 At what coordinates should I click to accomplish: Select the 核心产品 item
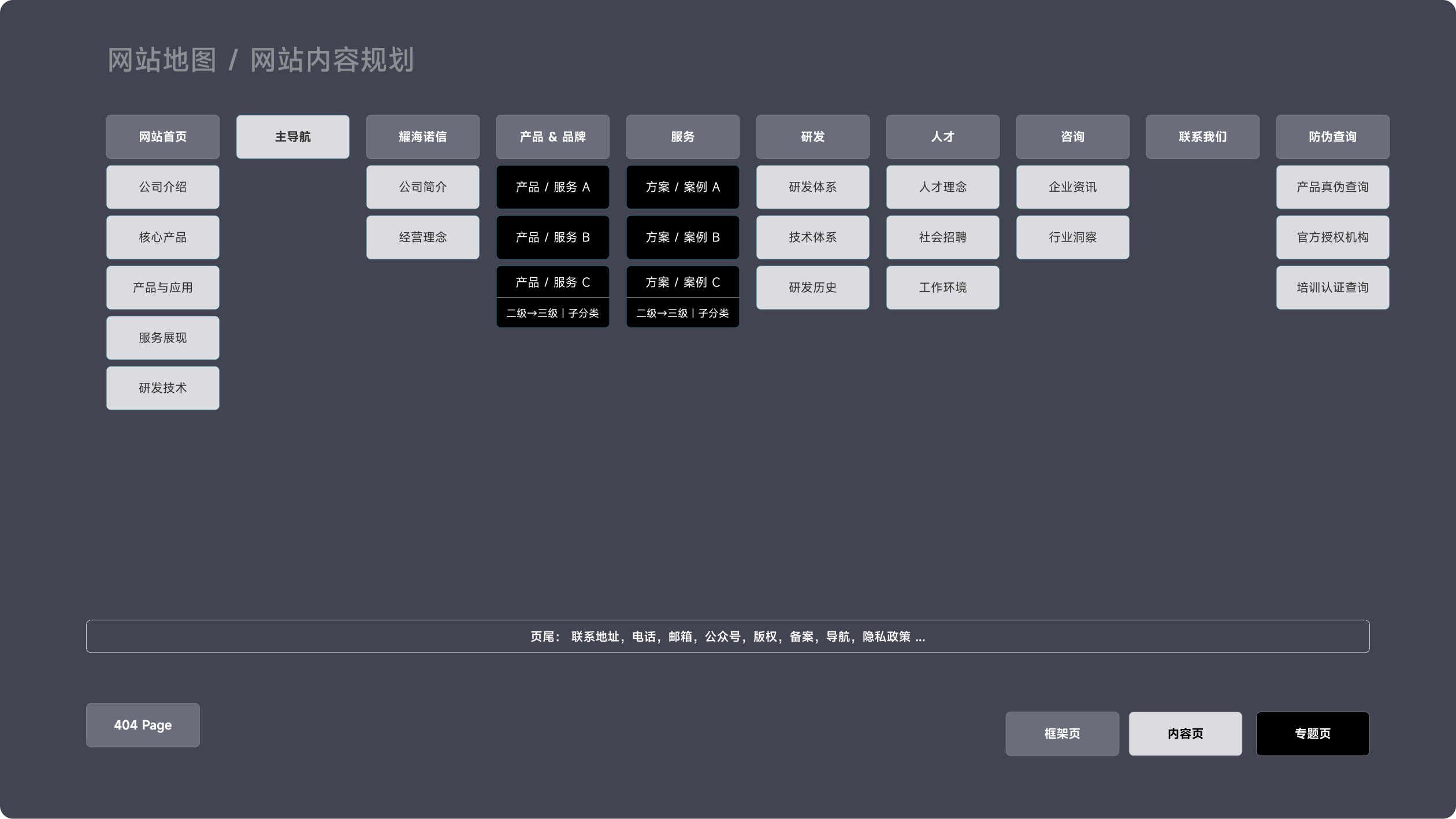pyautogui.click(x=162, y=237)
